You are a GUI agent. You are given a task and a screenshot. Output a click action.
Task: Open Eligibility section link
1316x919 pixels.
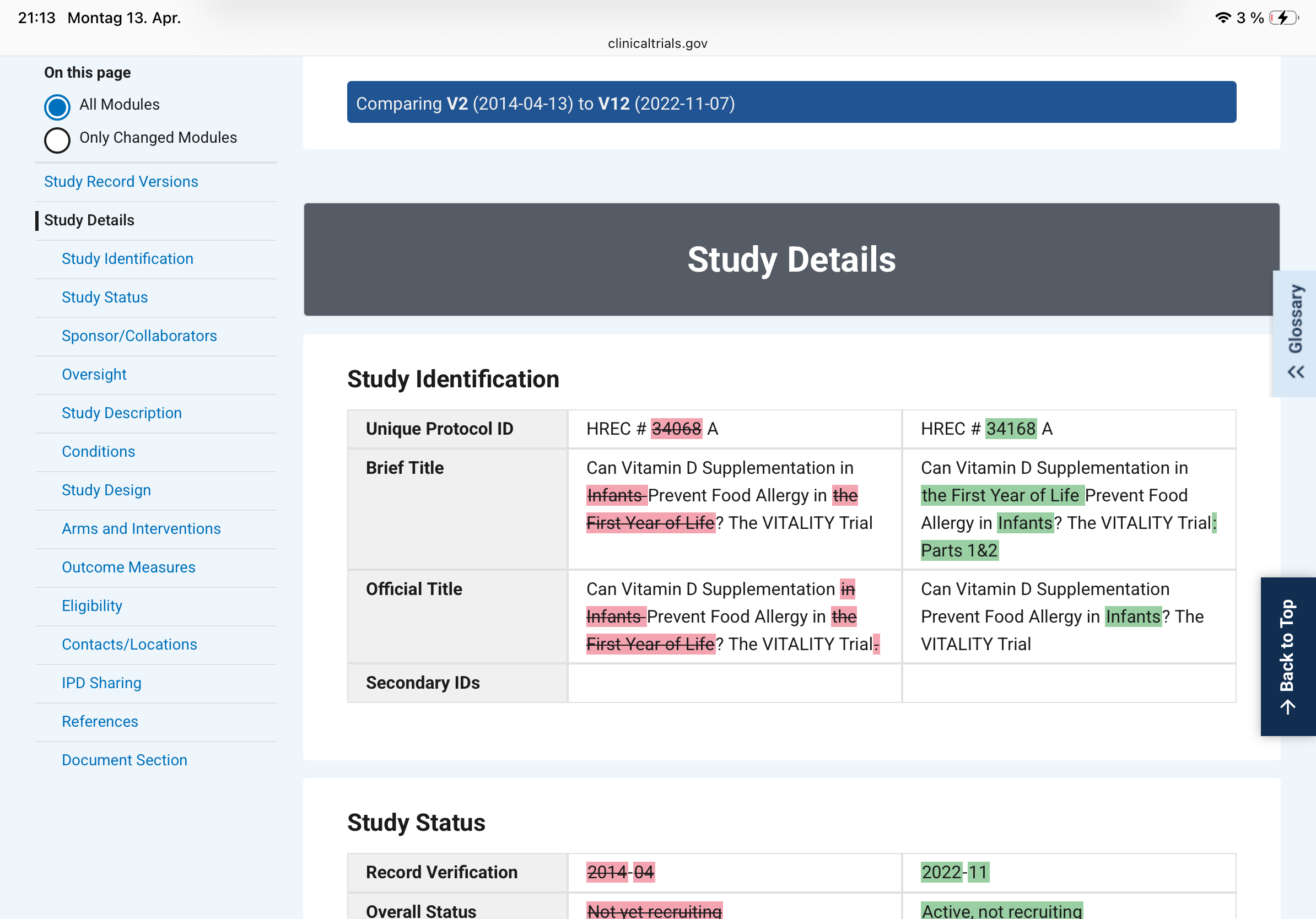tap(91, 606)
